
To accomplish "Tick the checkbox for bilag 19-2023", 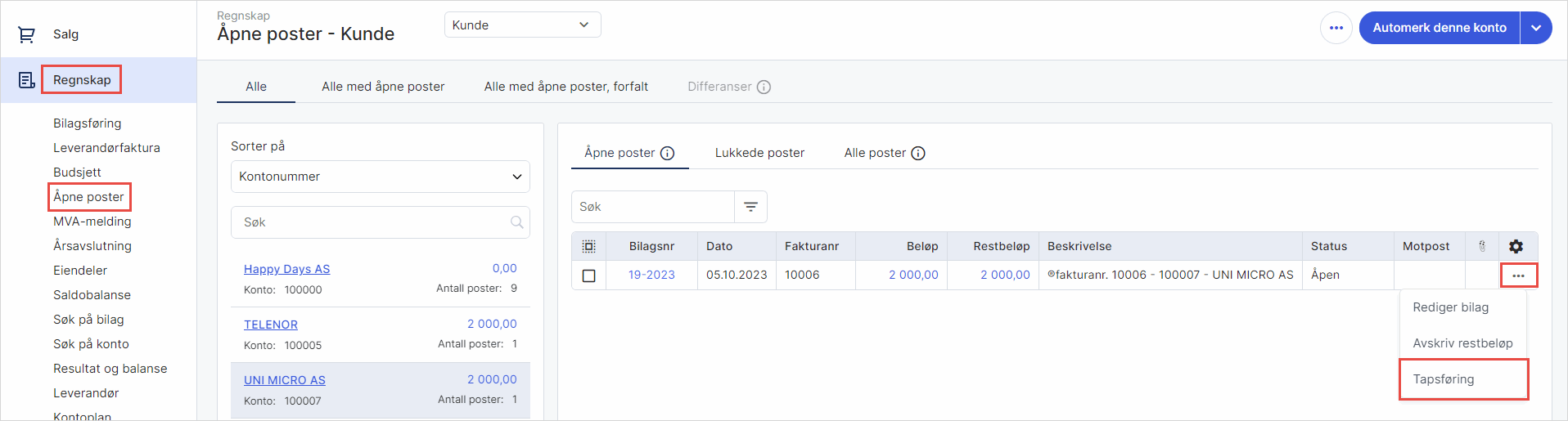I will click(x=588, y=275).
